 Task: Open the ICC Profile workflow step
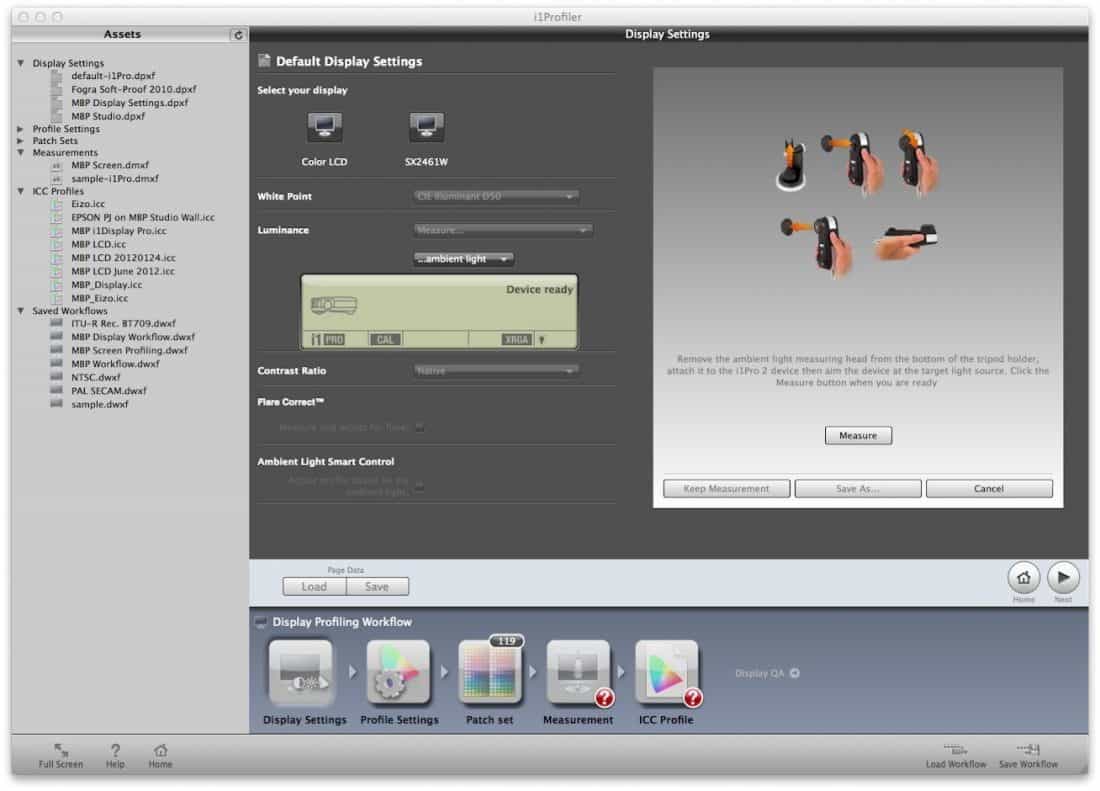point(666,674)
